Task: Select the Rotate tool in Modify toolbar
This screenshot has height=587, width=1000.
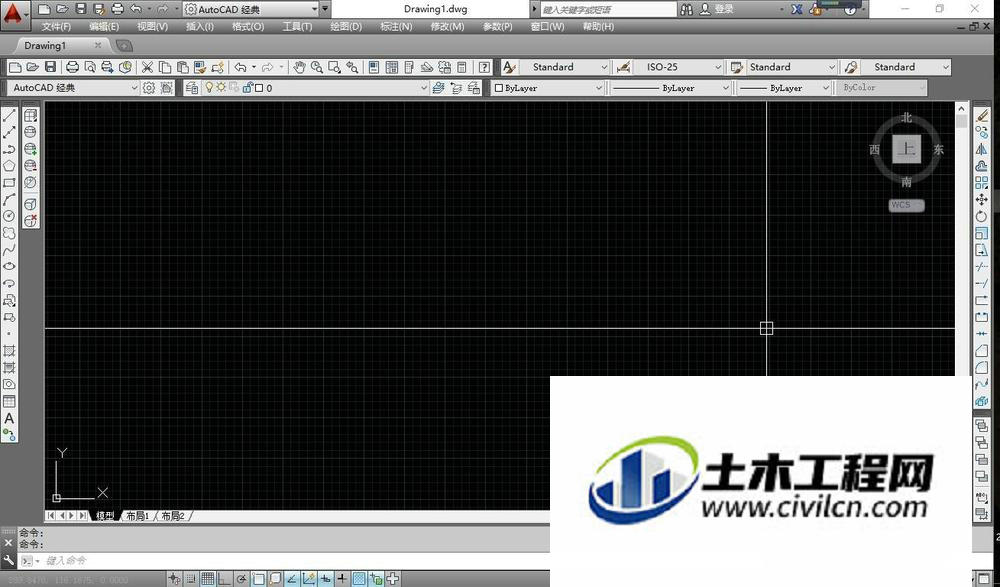Action: [x=982, y=216]
